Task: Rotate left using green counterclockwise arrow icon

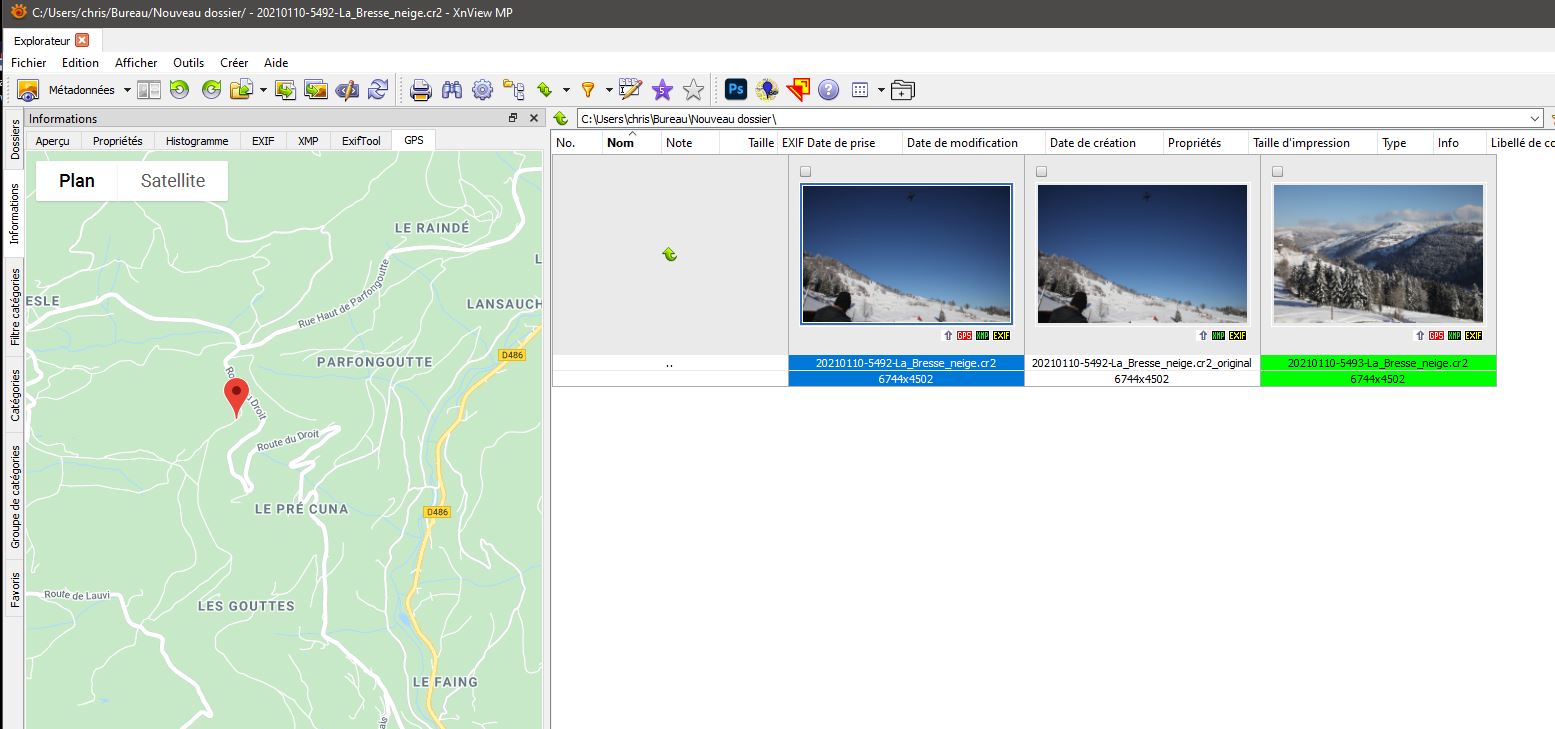Action: click(179, 90)
